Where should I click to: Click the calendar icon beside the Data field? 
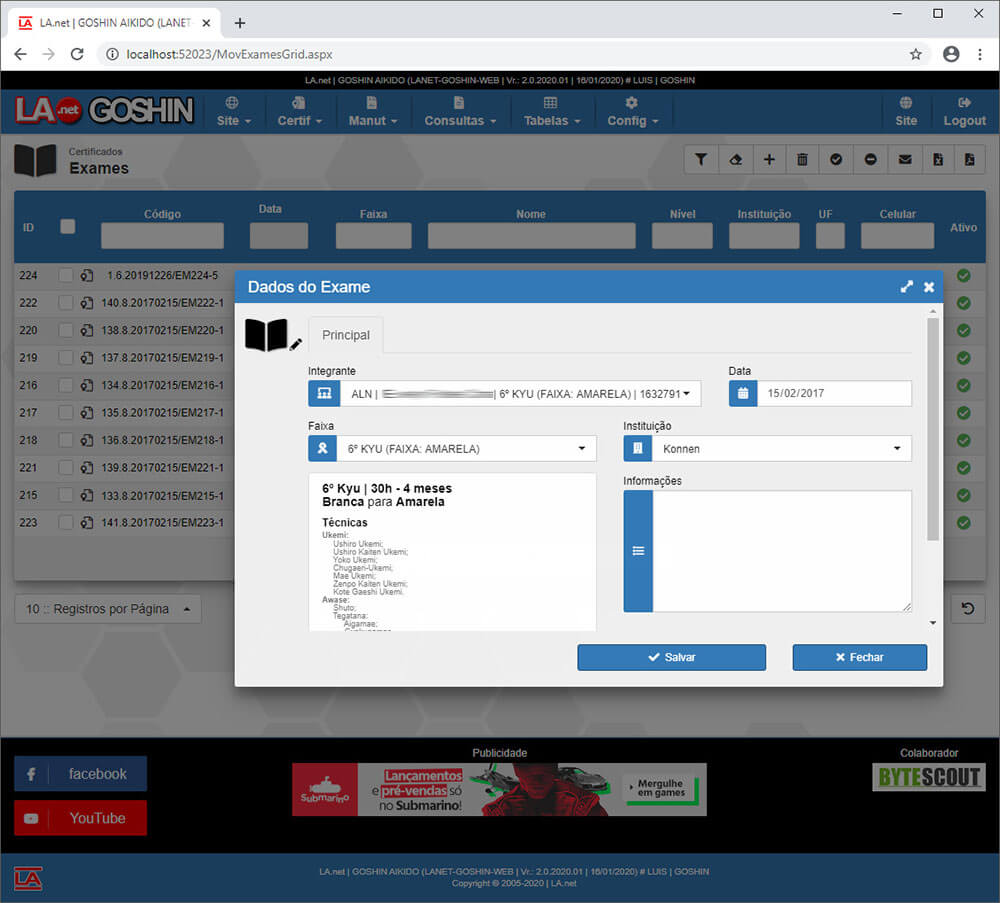(x=743, y=394)
